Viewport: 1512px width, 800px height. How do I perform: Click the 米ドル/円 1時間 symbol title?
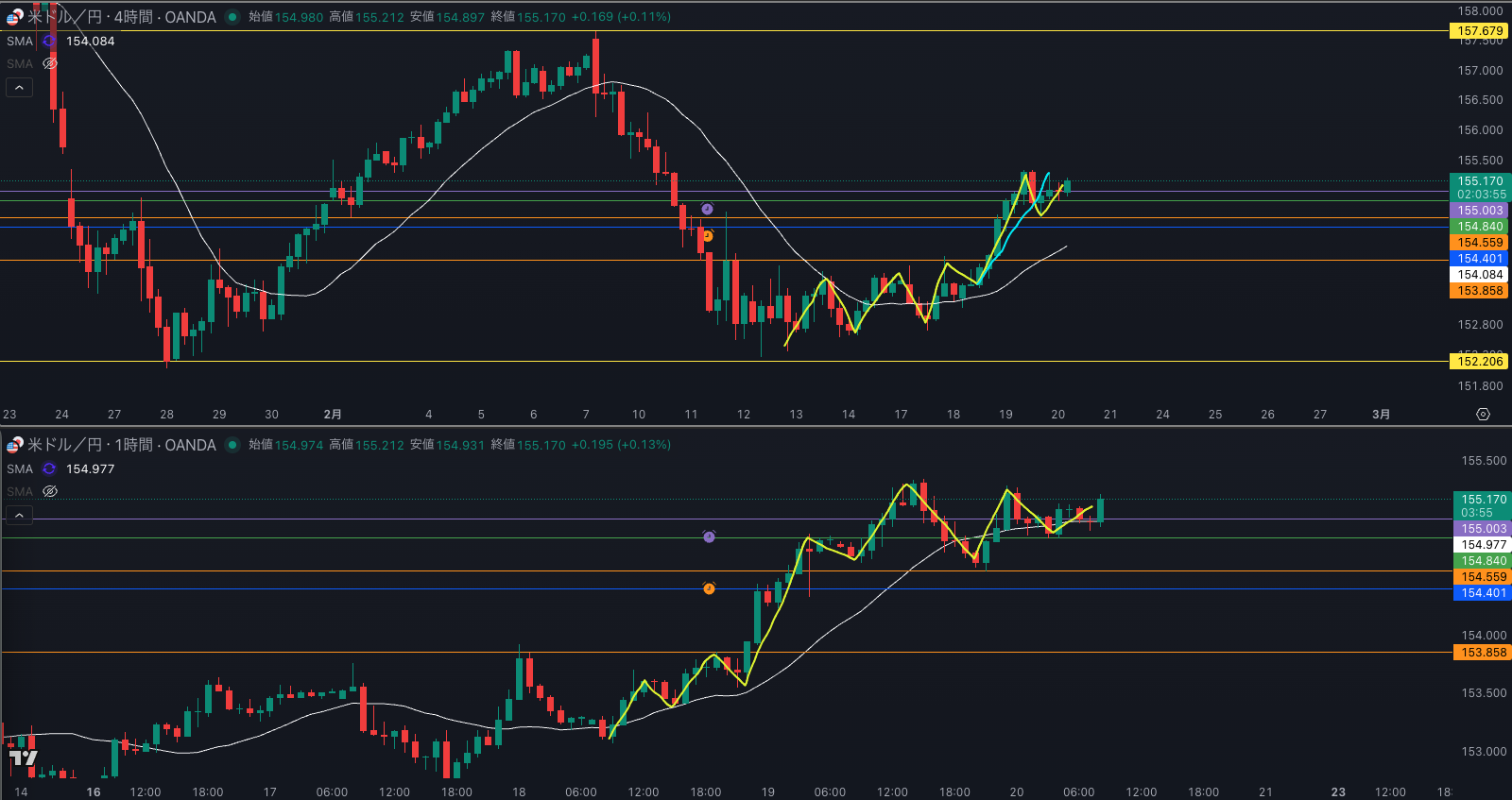[x=121, y=445]
